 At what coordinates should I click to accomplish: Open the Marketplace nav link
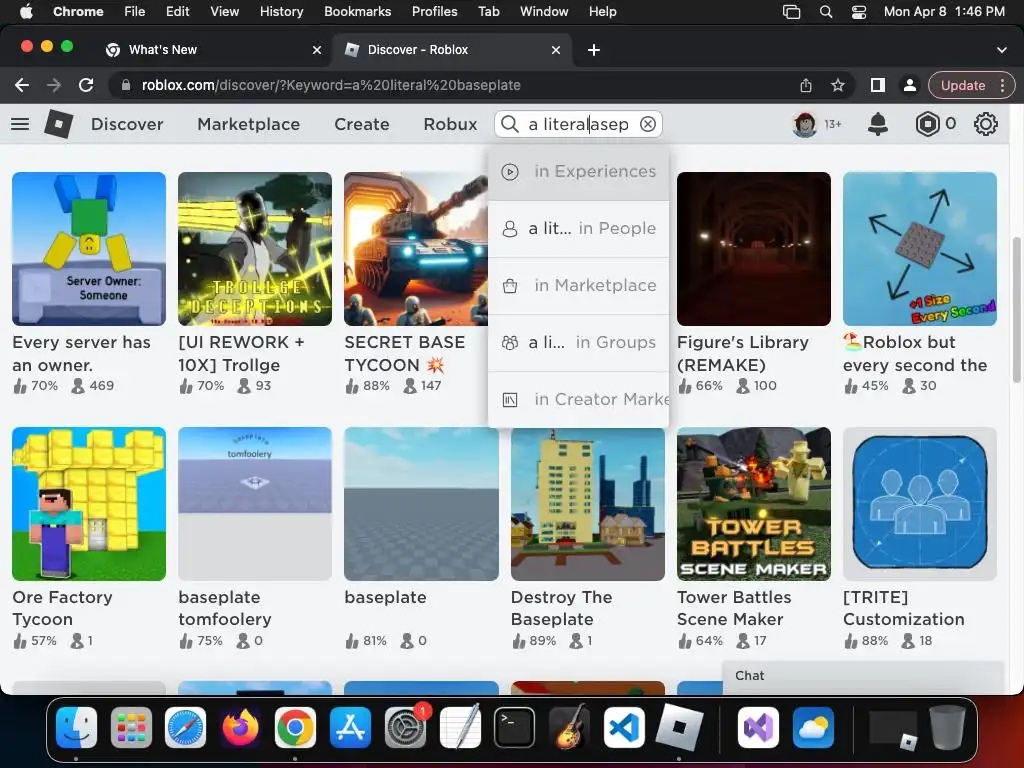pos(249,124)
